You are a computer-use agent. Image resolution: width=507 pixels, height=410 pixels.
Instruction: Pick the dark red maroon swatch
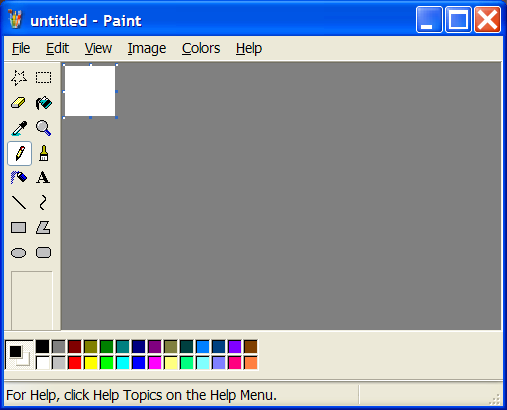(75, 347)
